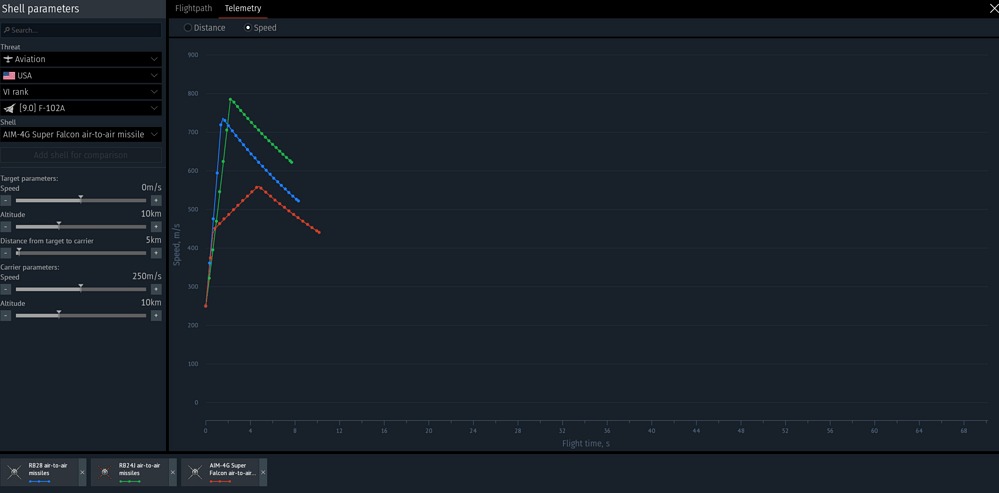This screenshot has height=493, width=999.
Task: Open the F-102A vehicle dropdown
Action: point(81,108)
